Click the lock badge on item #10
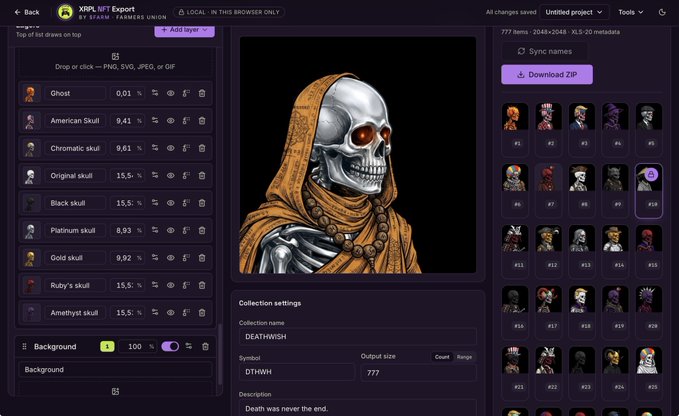 pos(651,174)
